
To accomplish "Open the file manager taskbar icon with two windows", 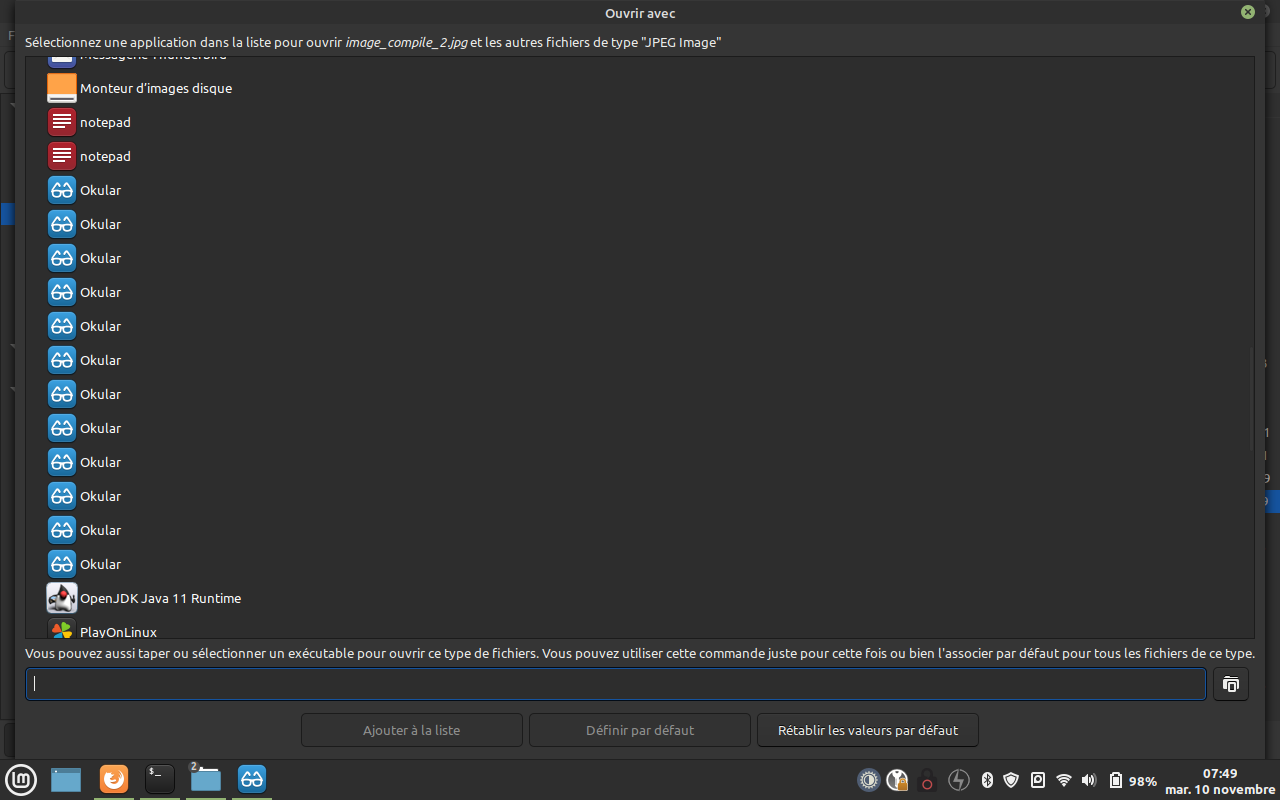I will [205, 779].
